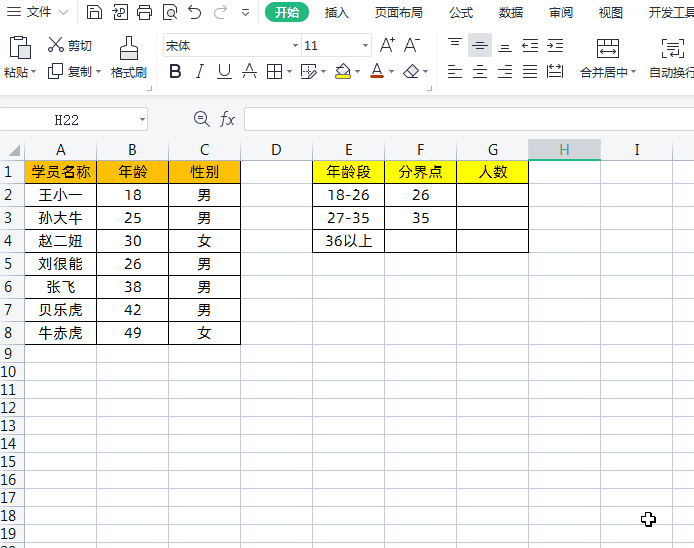Viewport: 694px width, 548px height.
Task: Apply yellow fill color bucket
Action: tap(343, 71)
